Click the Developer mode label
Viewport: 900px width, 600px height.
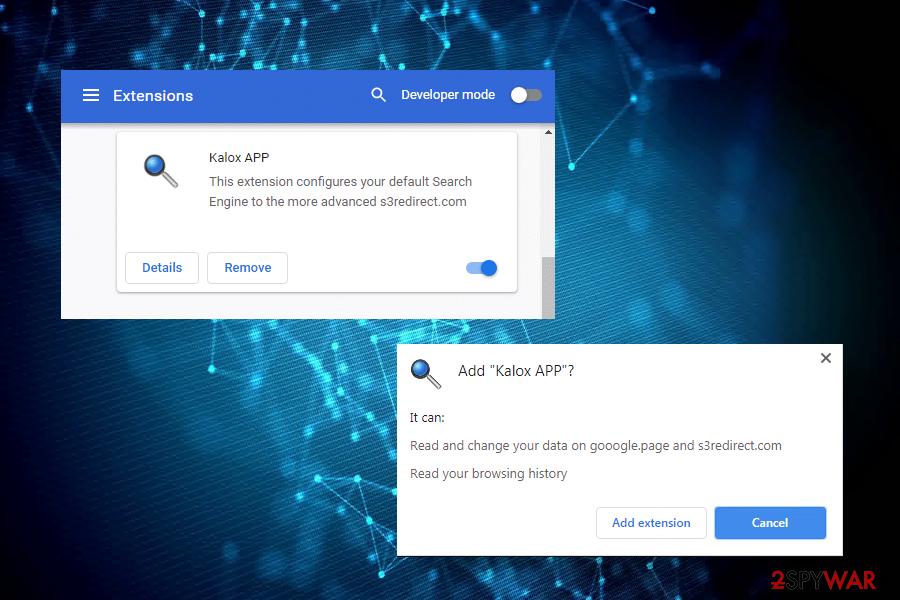tap(448, 95)
